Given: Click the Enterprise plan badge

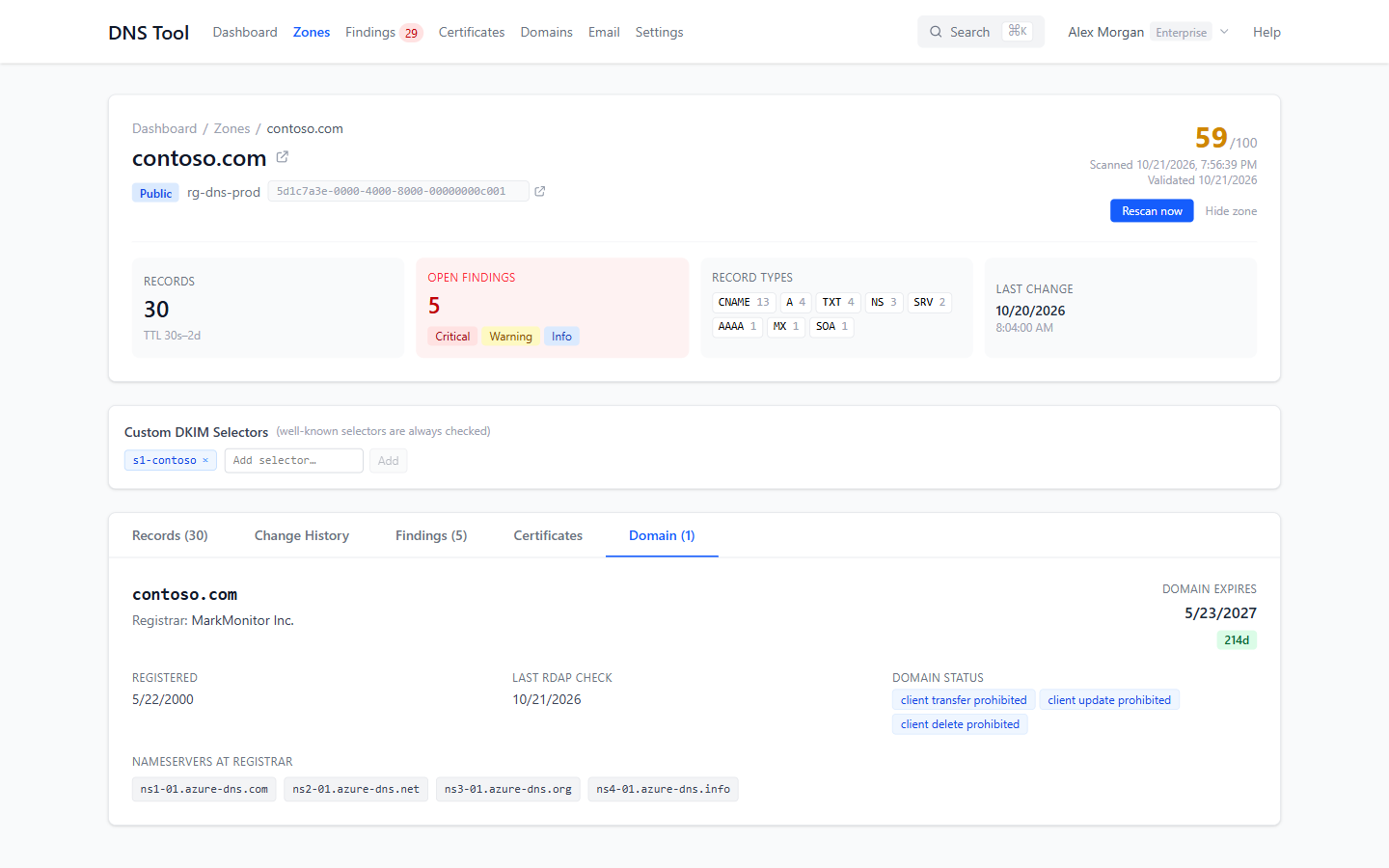Looking at the screenshot, I should [1182, 33].
